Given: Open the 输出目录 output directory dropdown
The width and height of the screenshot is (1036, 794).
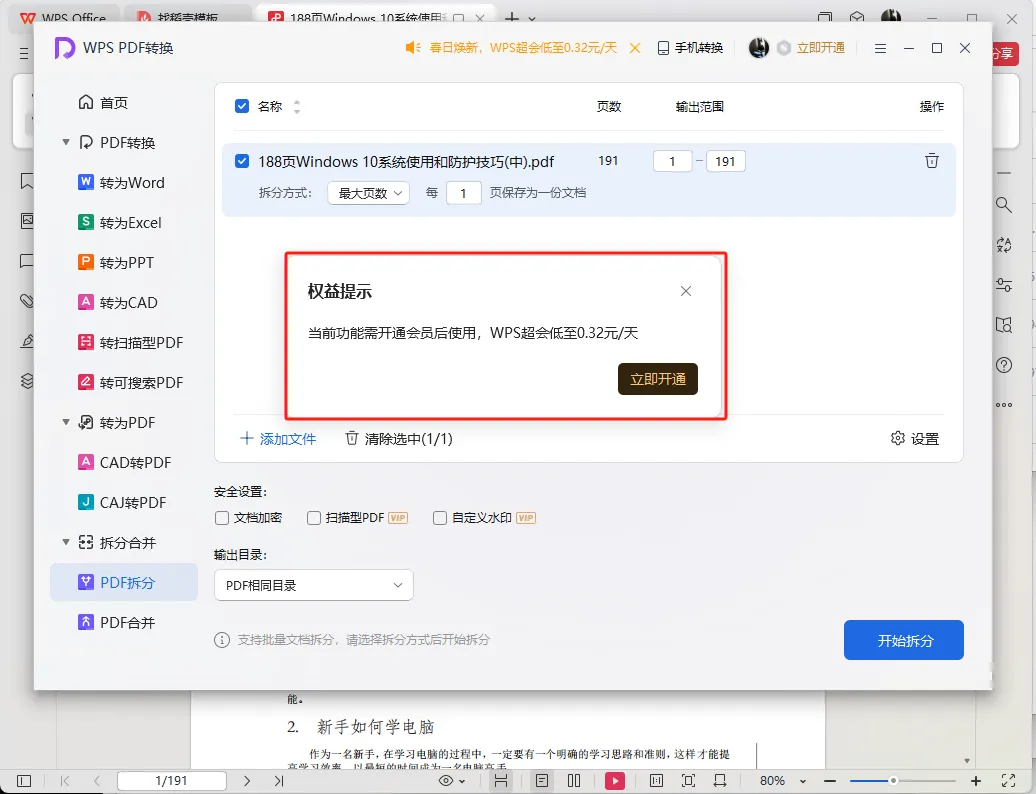Looking at the screenshot, I should click(x=313, y=585).
